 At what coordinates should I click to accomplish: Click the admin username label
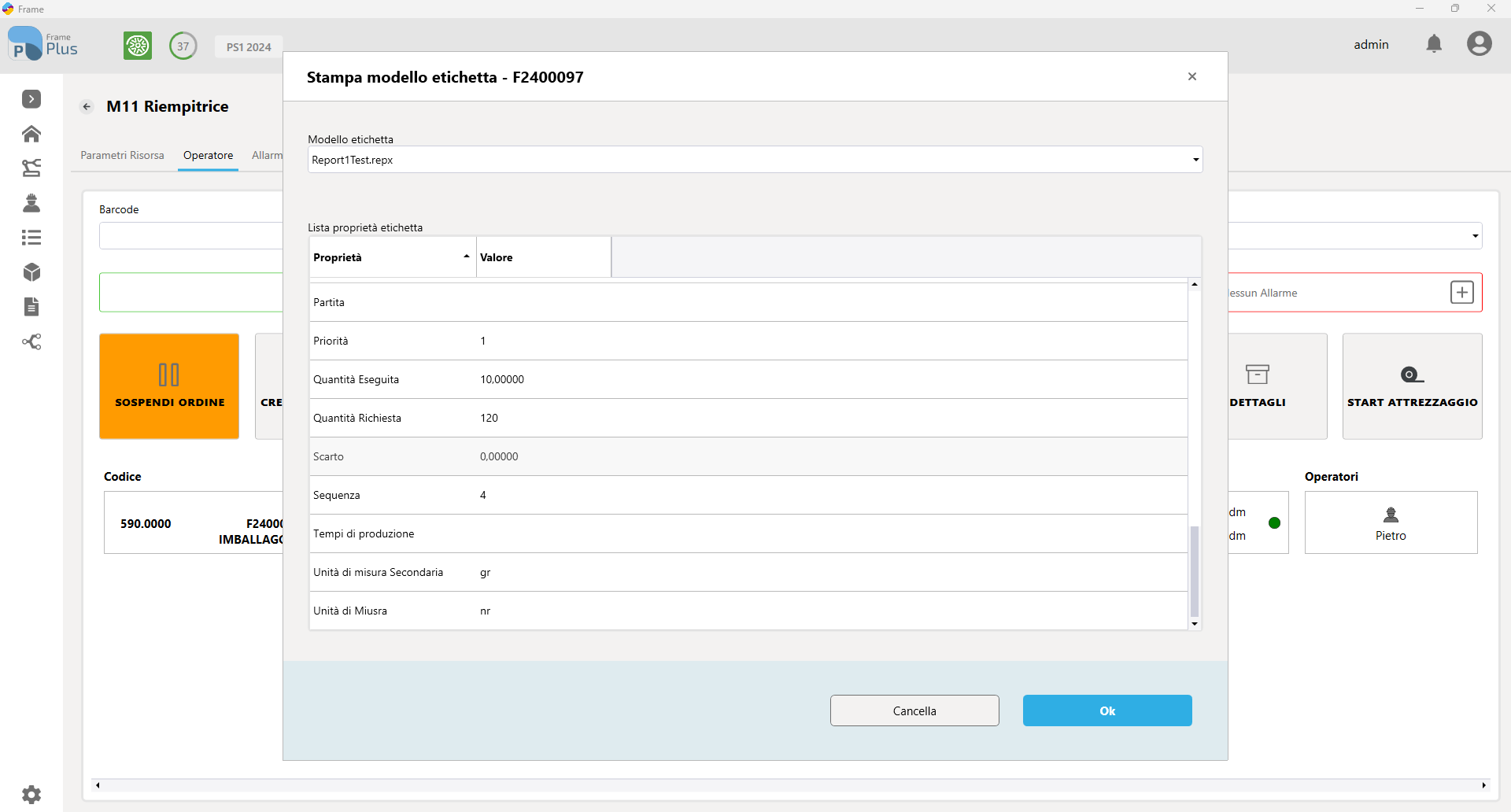coord(1371,45)
